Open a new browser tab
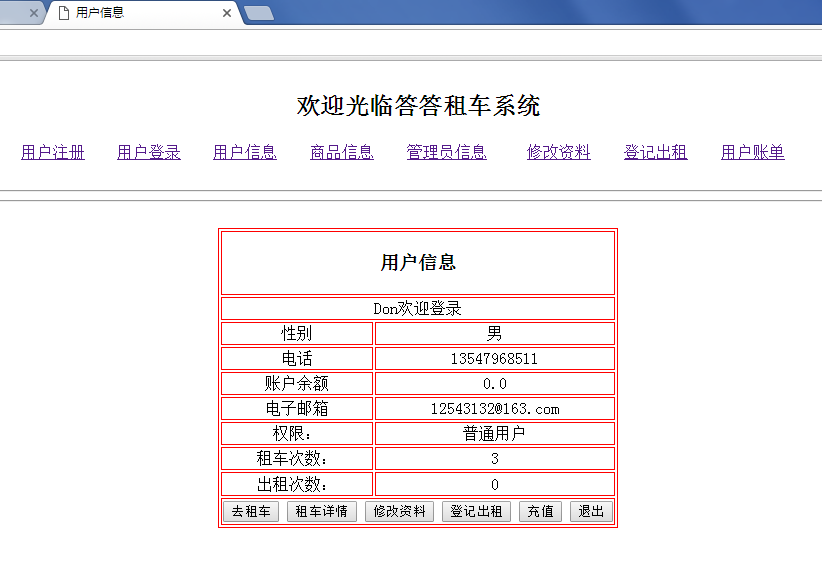This screenshot has height=572, width=822. 259,13
